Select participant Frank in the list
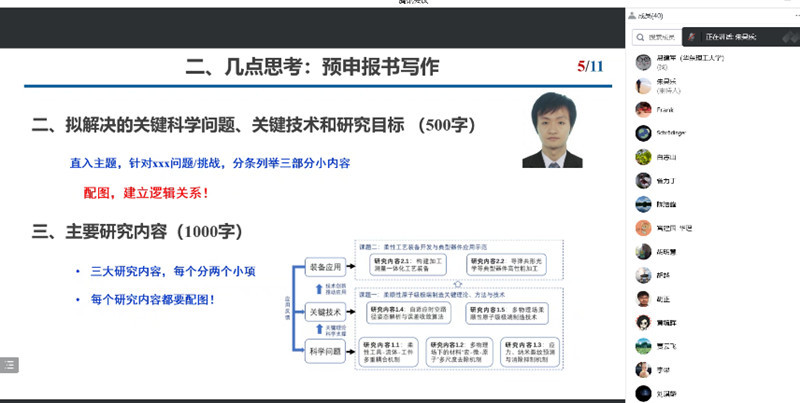This screenshot has width=800, height=403. [665, 109]
